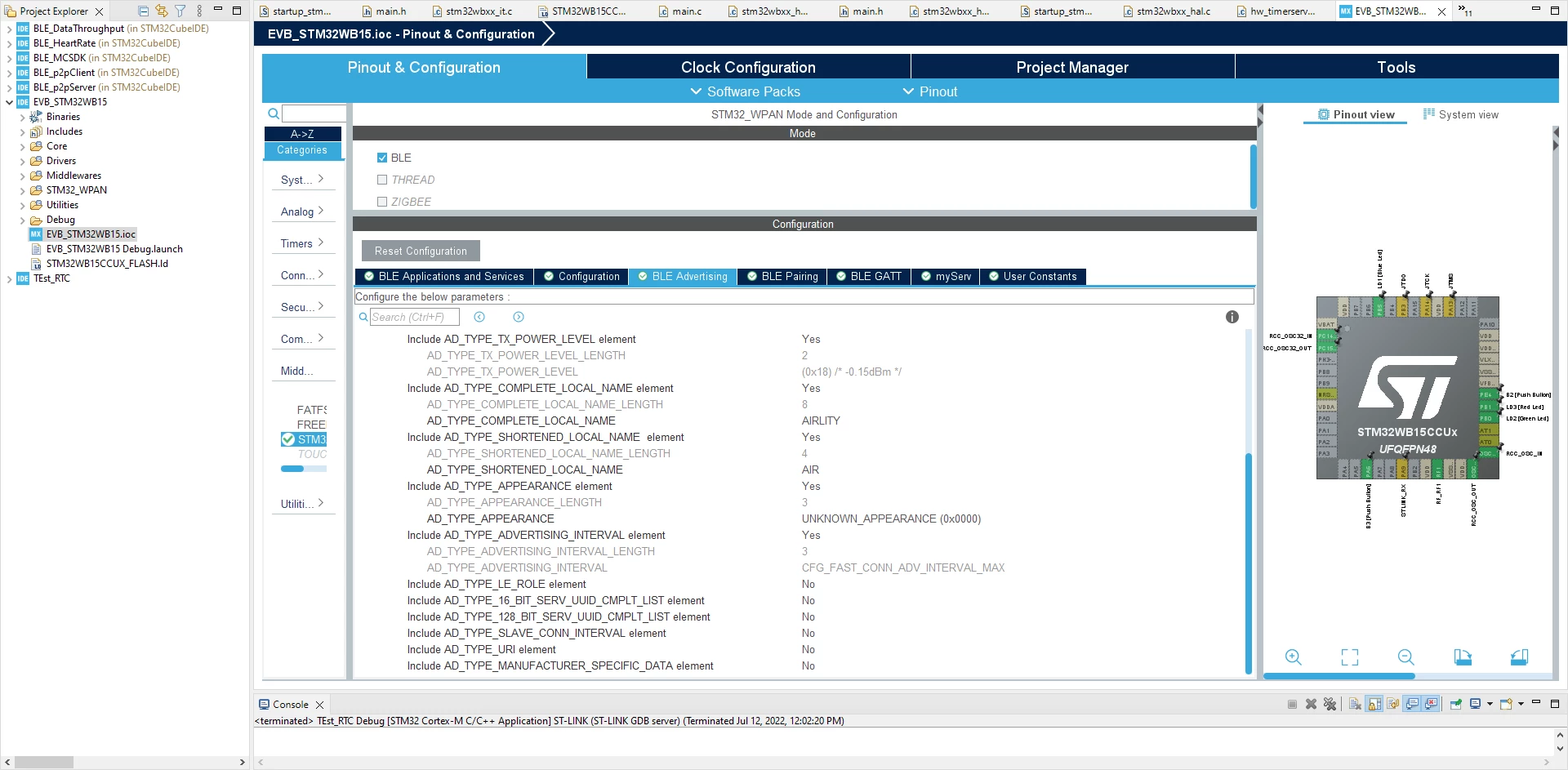Expand the Analog category
The image size is (1568, 770).
click(x=302, y=211)
